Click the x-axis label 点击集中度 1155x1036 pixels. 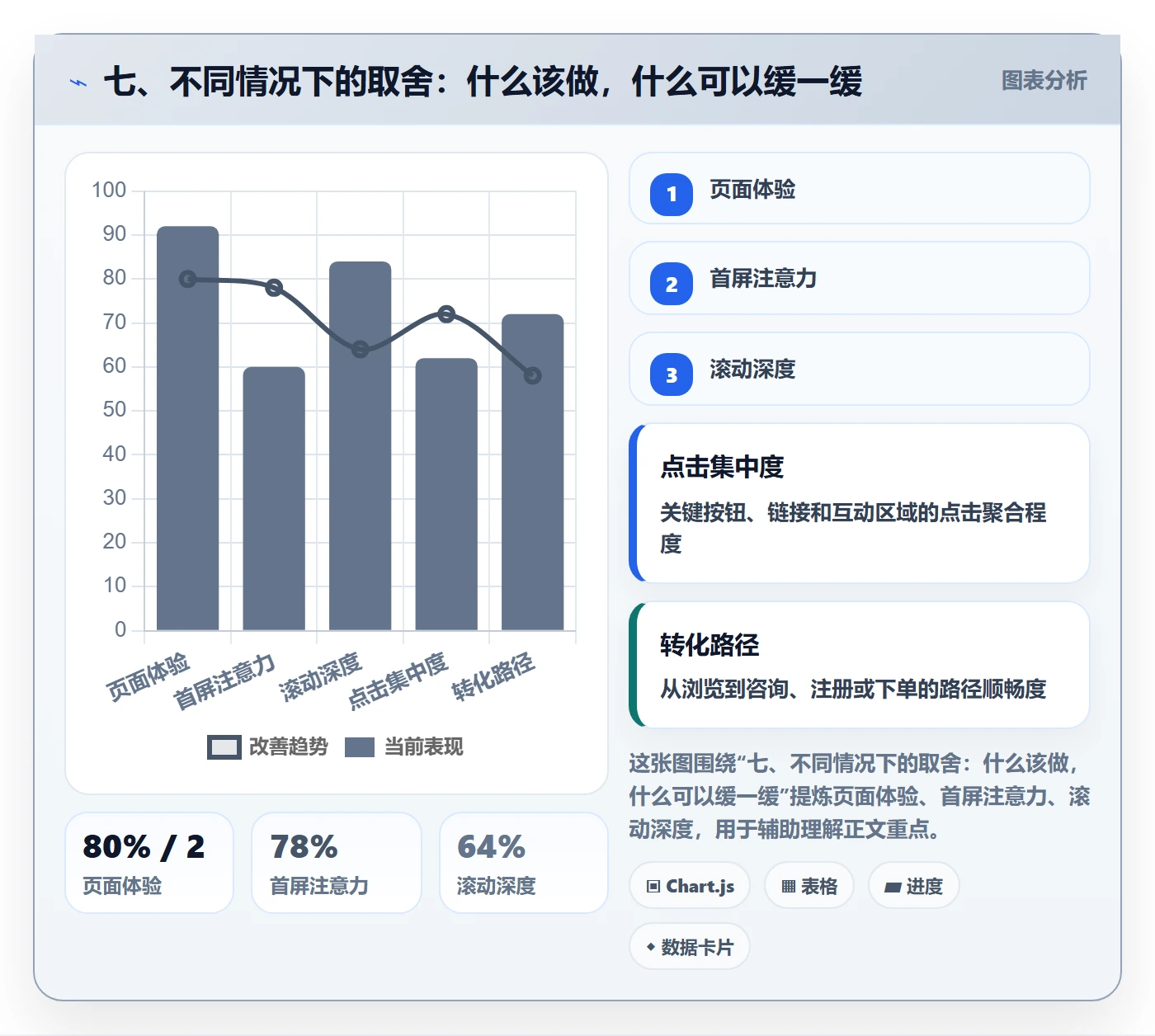point(398,681)
